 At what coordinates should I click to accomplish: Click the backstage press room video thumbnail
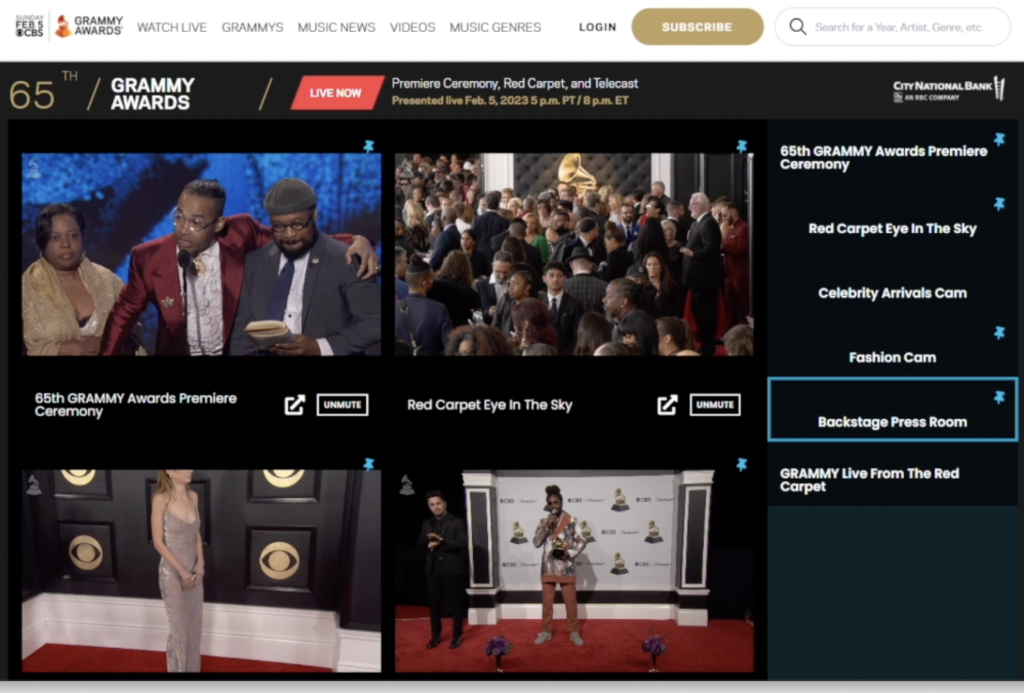574,571
